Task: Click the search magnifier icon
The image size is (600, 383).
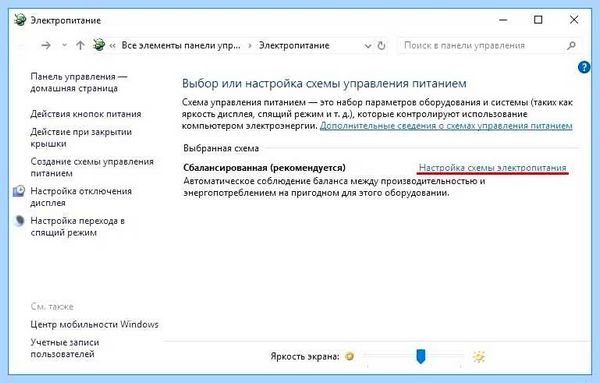Action: point(571,46)
